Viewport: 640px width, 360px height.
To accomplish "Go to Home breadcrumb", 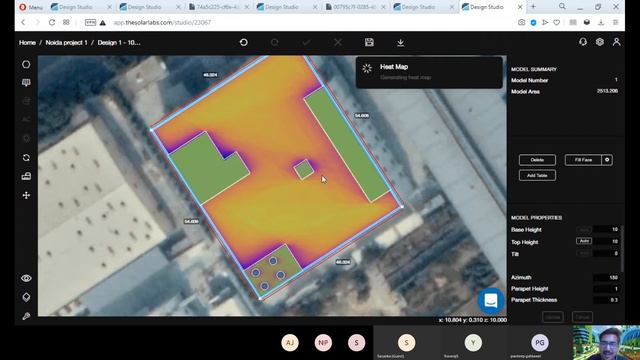I will click(x=27, y=42).
